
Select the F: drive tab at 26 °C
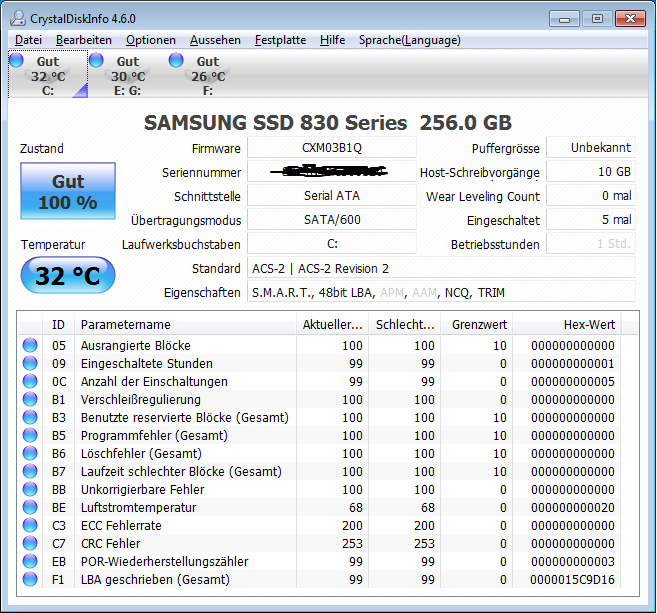pyautogui.click(x=207, y=75)
